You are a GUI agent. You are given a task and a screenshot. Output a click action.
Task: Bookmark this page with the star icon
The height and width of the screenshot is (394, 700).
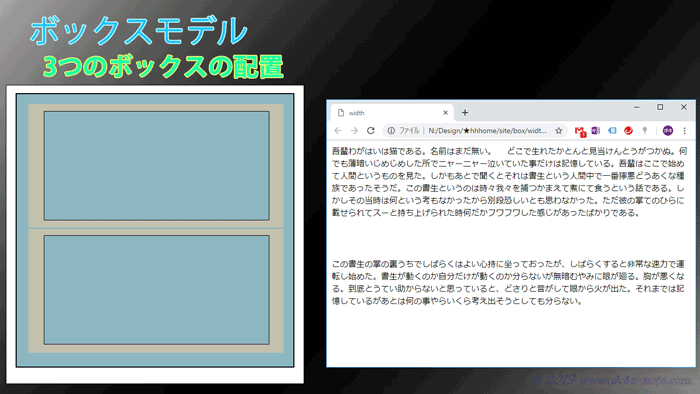coord(558,131)
